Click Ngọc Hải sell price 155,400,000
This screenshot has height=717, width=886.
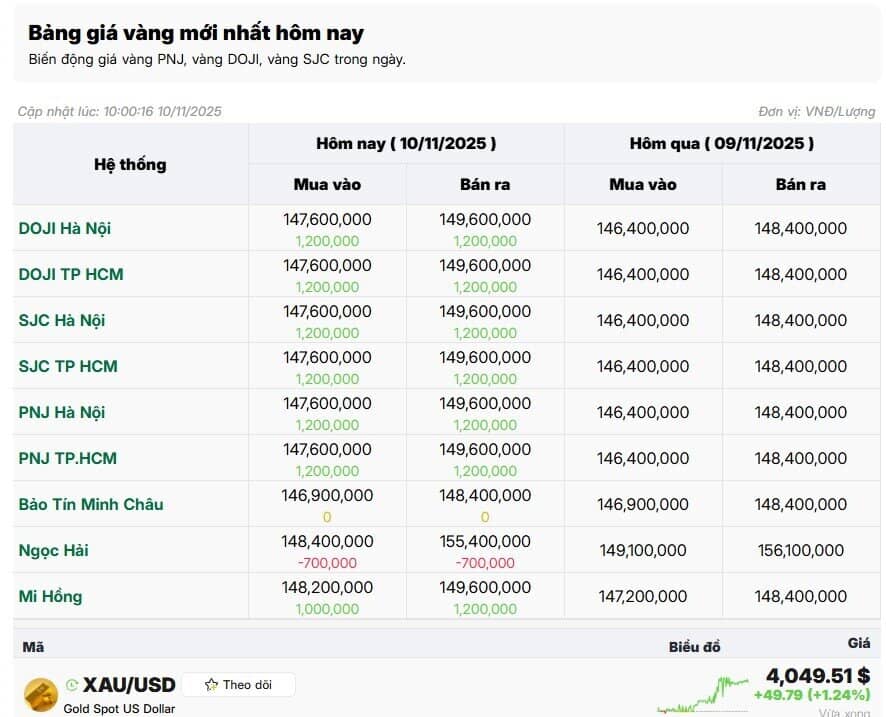coord(485,541)
